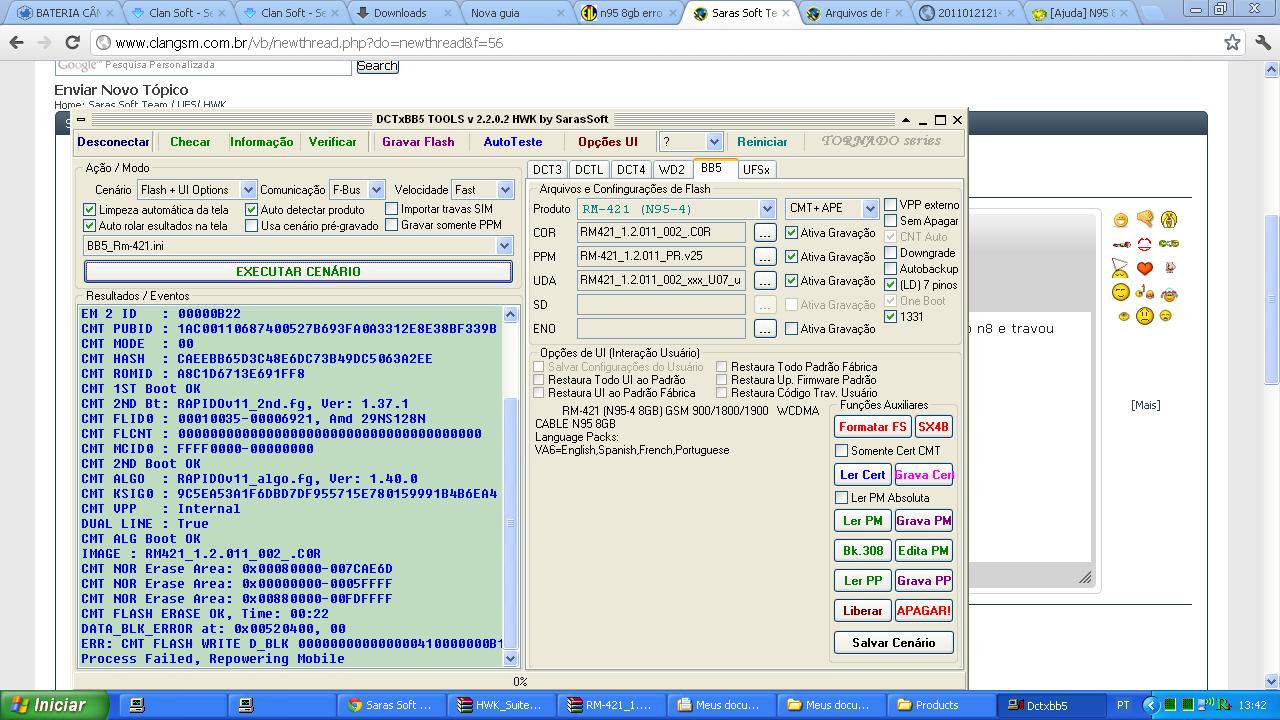This screenshot has width=1280, height=720.
Task: Switch to the DCTL tab
Action: [589, 170]
